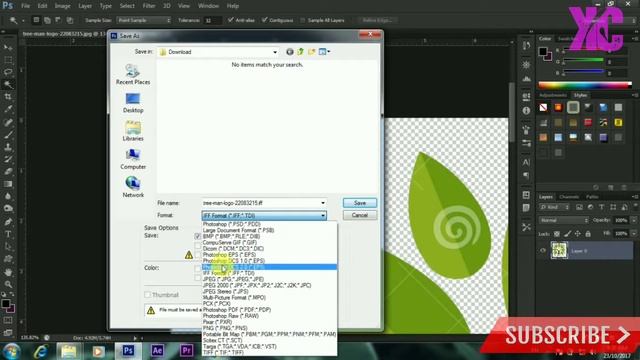Open the Layer menu
The image size is (640, 360).
click(x=85, y=6)
